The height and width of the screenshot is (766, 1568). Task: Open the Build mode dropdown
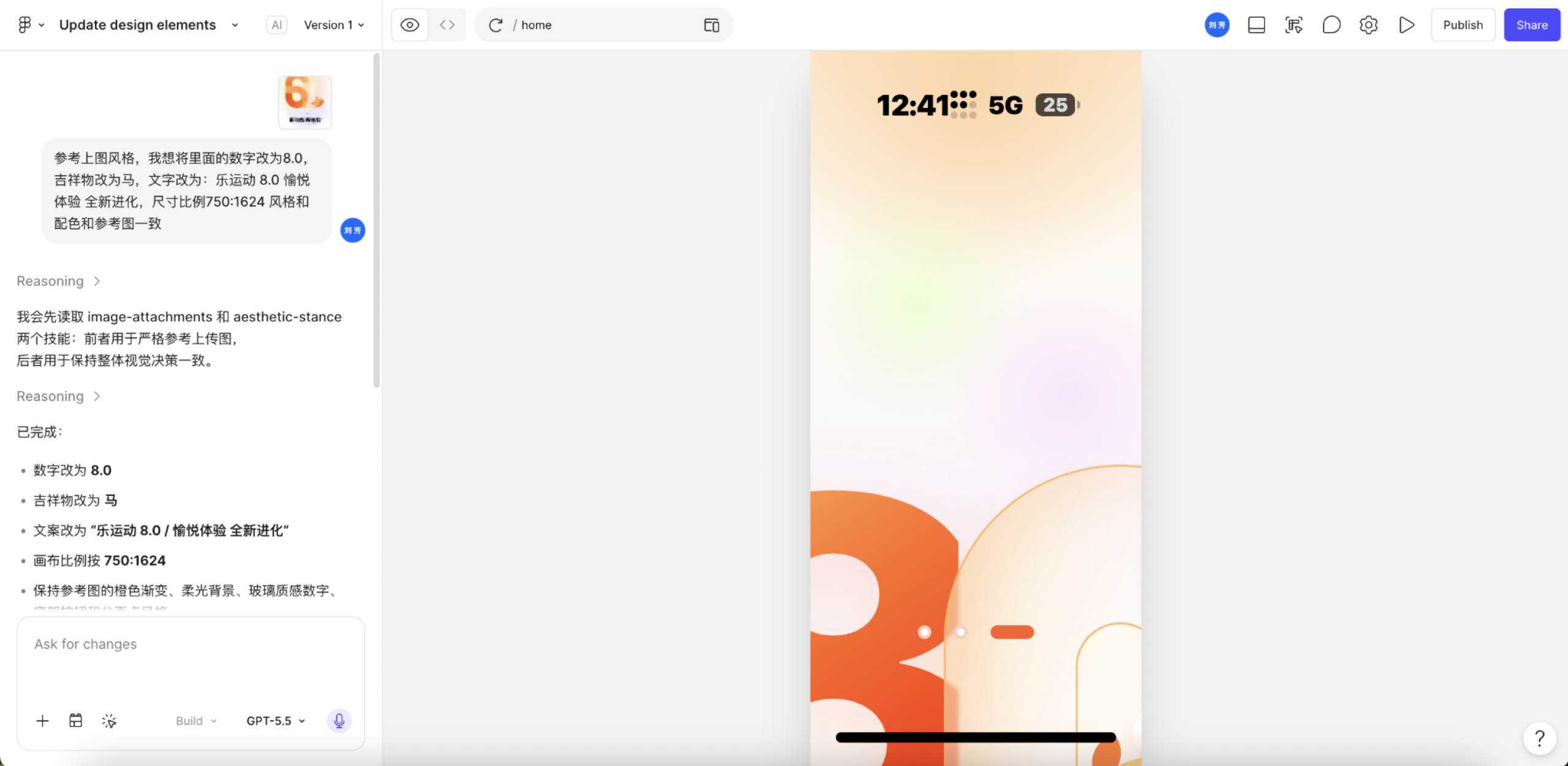click(x=196, y=721)
